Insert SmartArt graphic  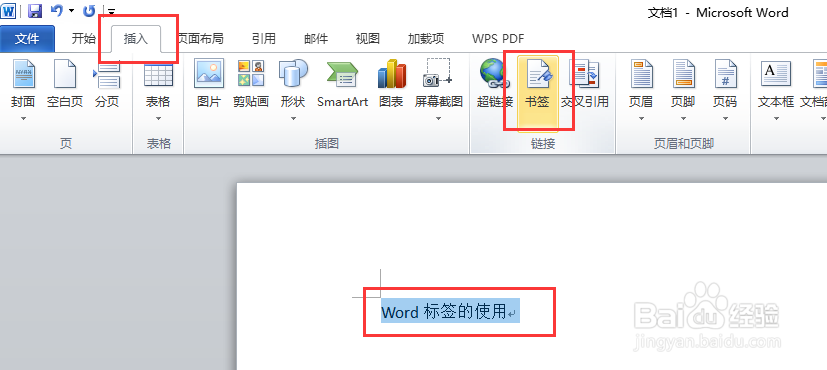click(x=342, y=83)
